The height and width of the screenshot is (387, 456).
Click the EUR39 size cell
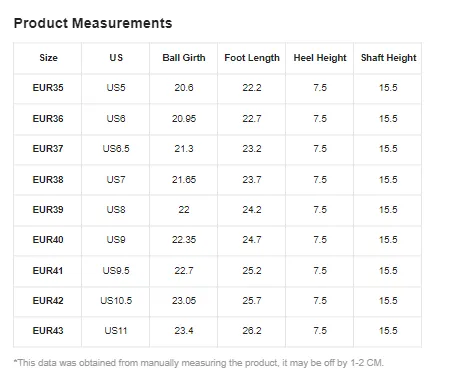coord(48,210)
